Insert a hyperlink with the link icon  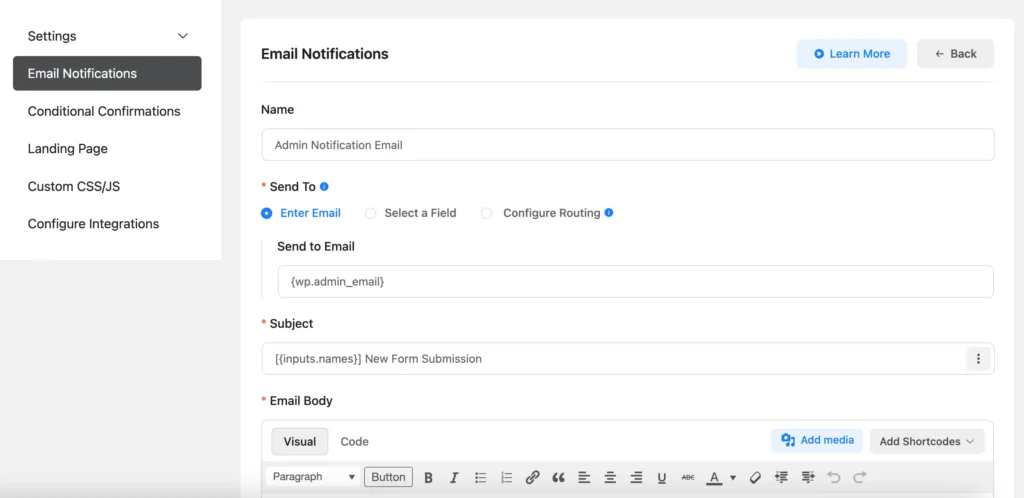[x=532, y=477]
